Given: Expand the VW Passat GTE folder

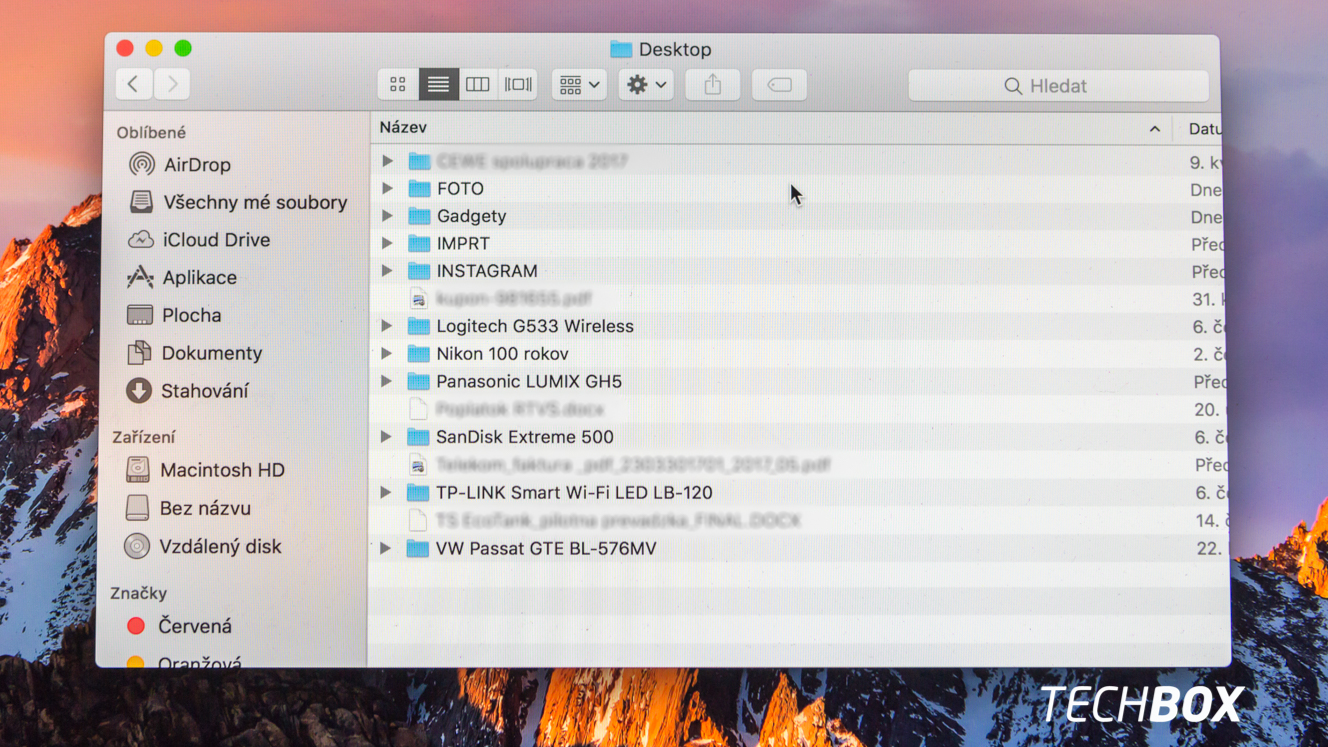Looking at the screenshot, I should click(385, 548).
